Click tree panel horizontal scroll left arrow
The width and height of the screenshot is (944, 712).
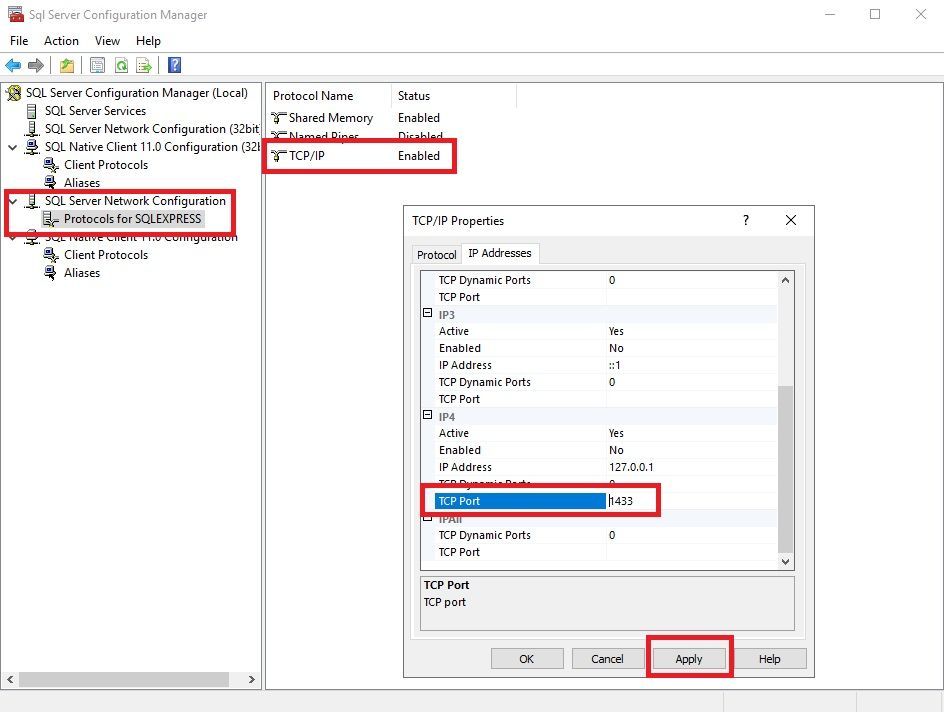[x=10, y=679]
